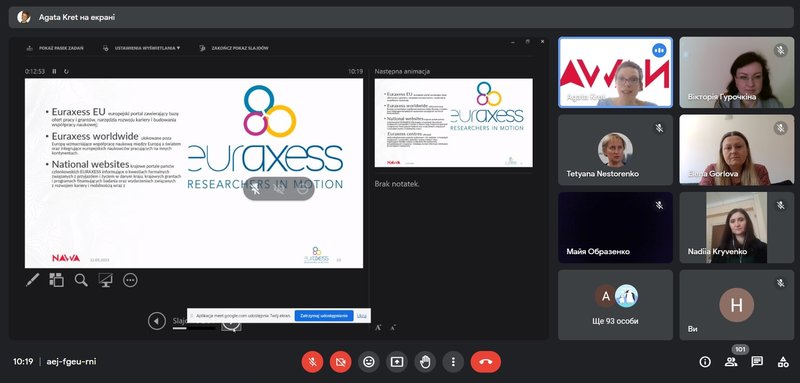This screenshot has height=383, width=800.
Task: Open the meeting details info icon
Action: 705,362
